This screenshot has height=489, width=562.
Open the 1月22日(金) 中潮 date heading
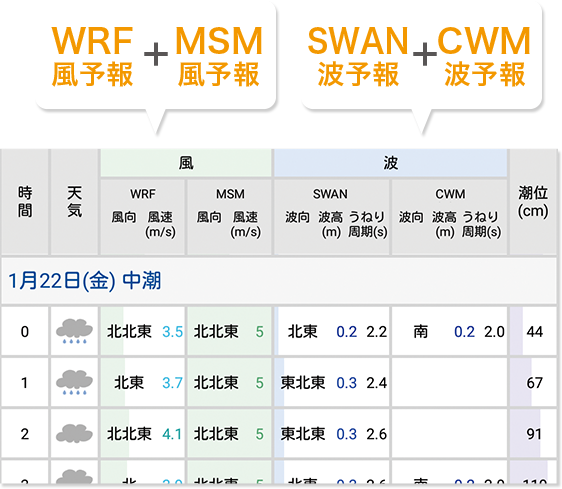coord(85,281)
